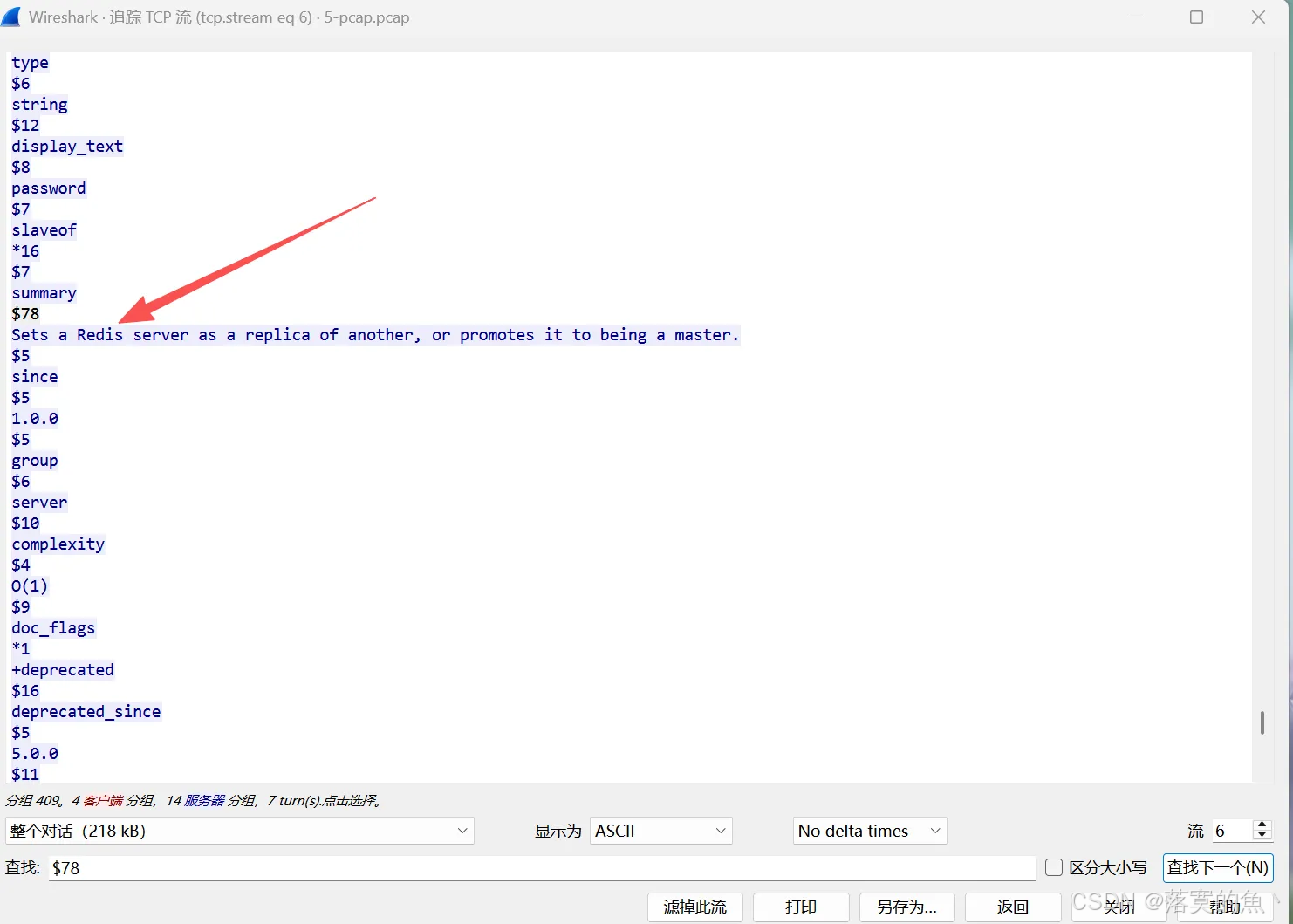Click the 打印 print button

pos(801,907)
